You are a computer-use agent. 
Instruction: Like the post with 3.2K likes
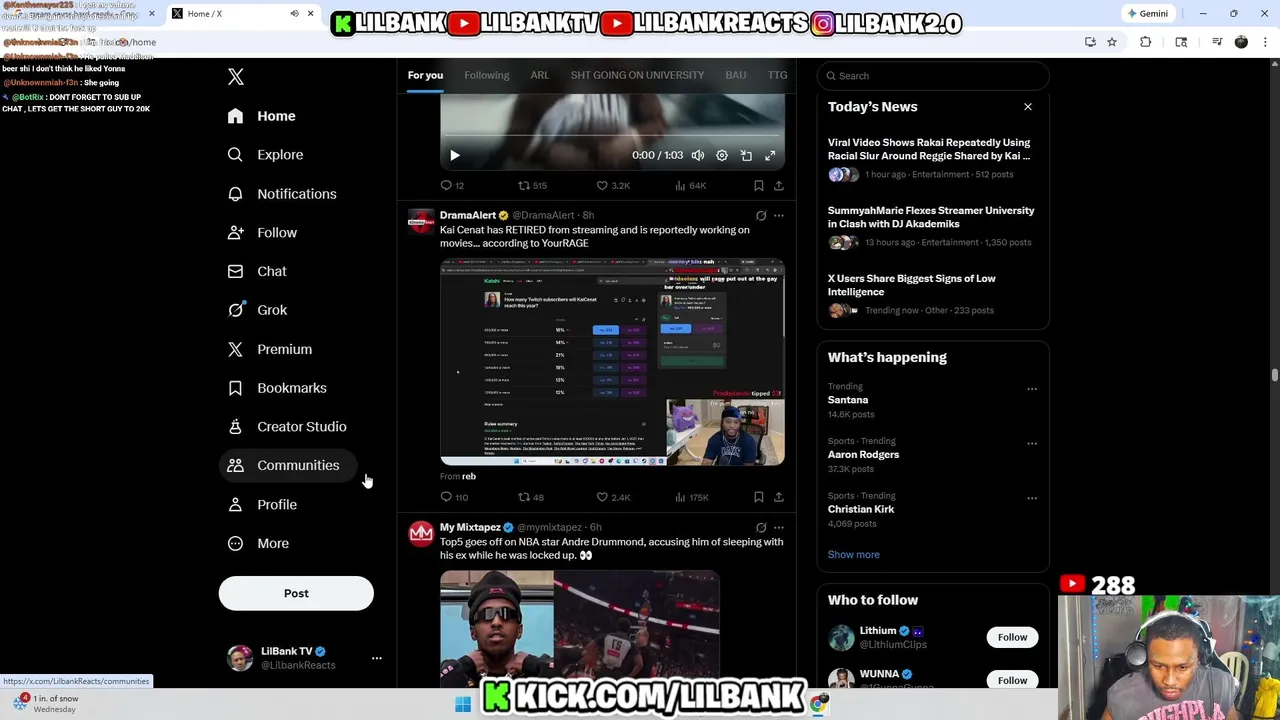pos(613,185)
